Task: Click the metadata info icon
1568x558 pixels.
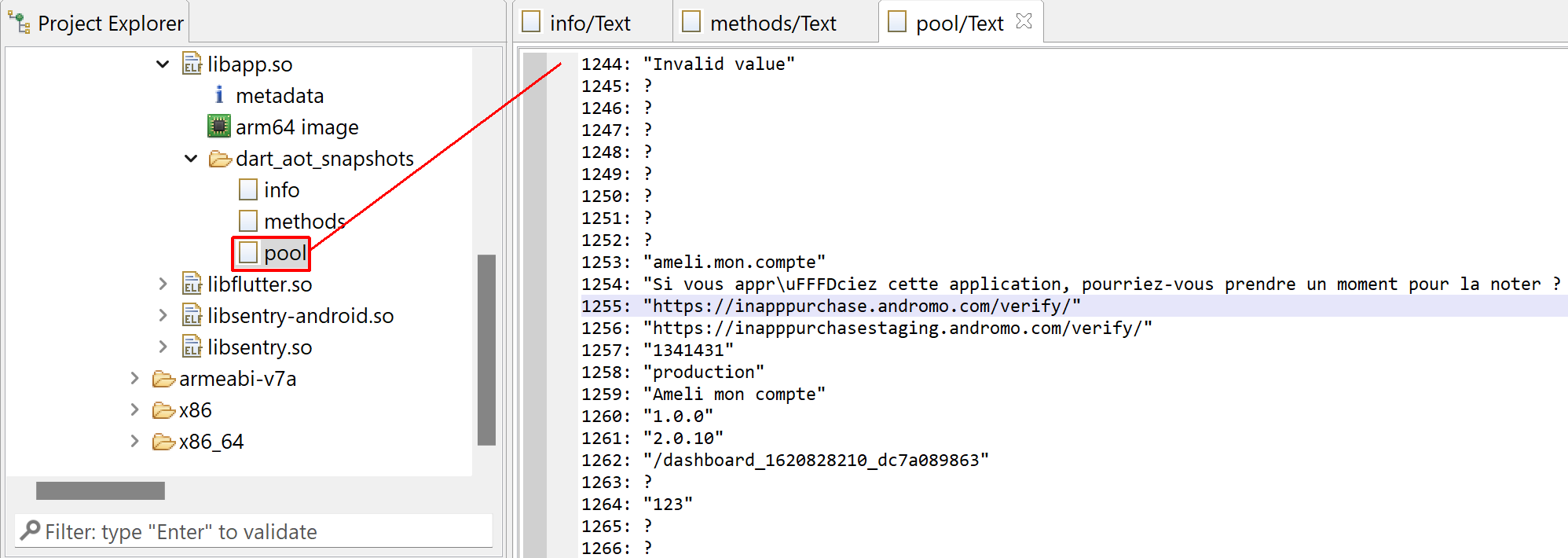Action: 219,95
